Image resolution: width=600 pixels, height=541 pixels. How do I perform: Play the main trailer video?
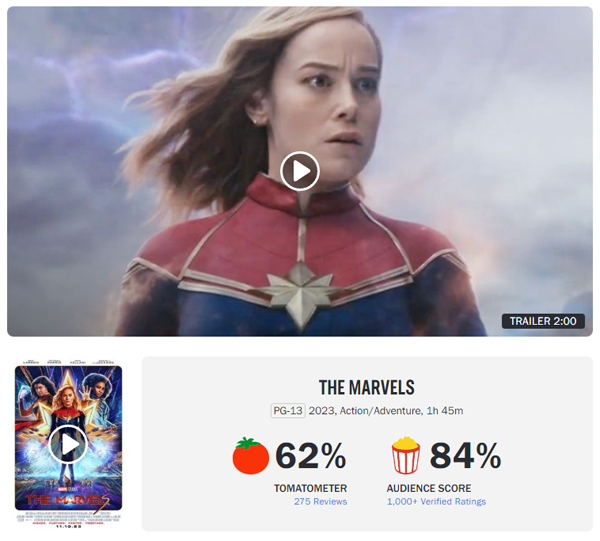(x=300, y=171)
